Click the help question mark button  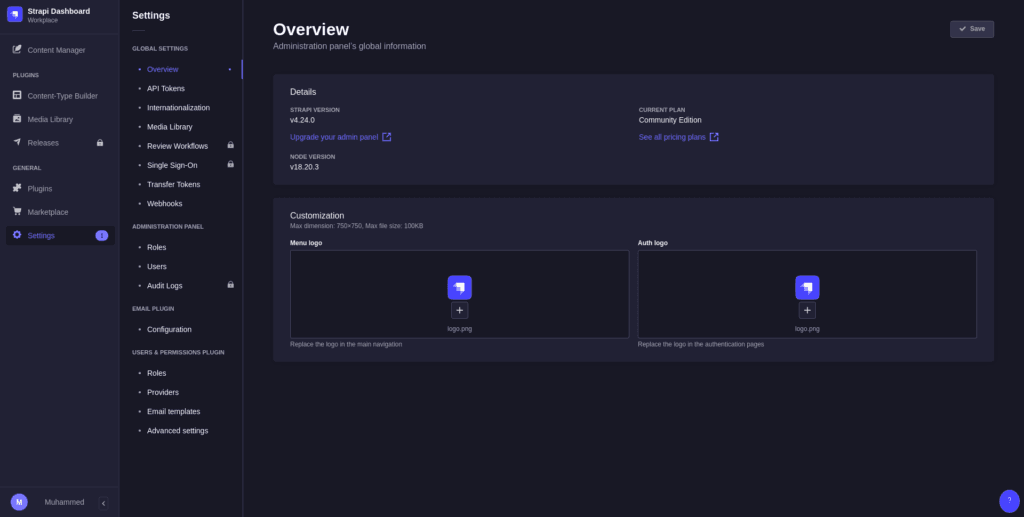pyautogui.click(x=1009, y=500)
